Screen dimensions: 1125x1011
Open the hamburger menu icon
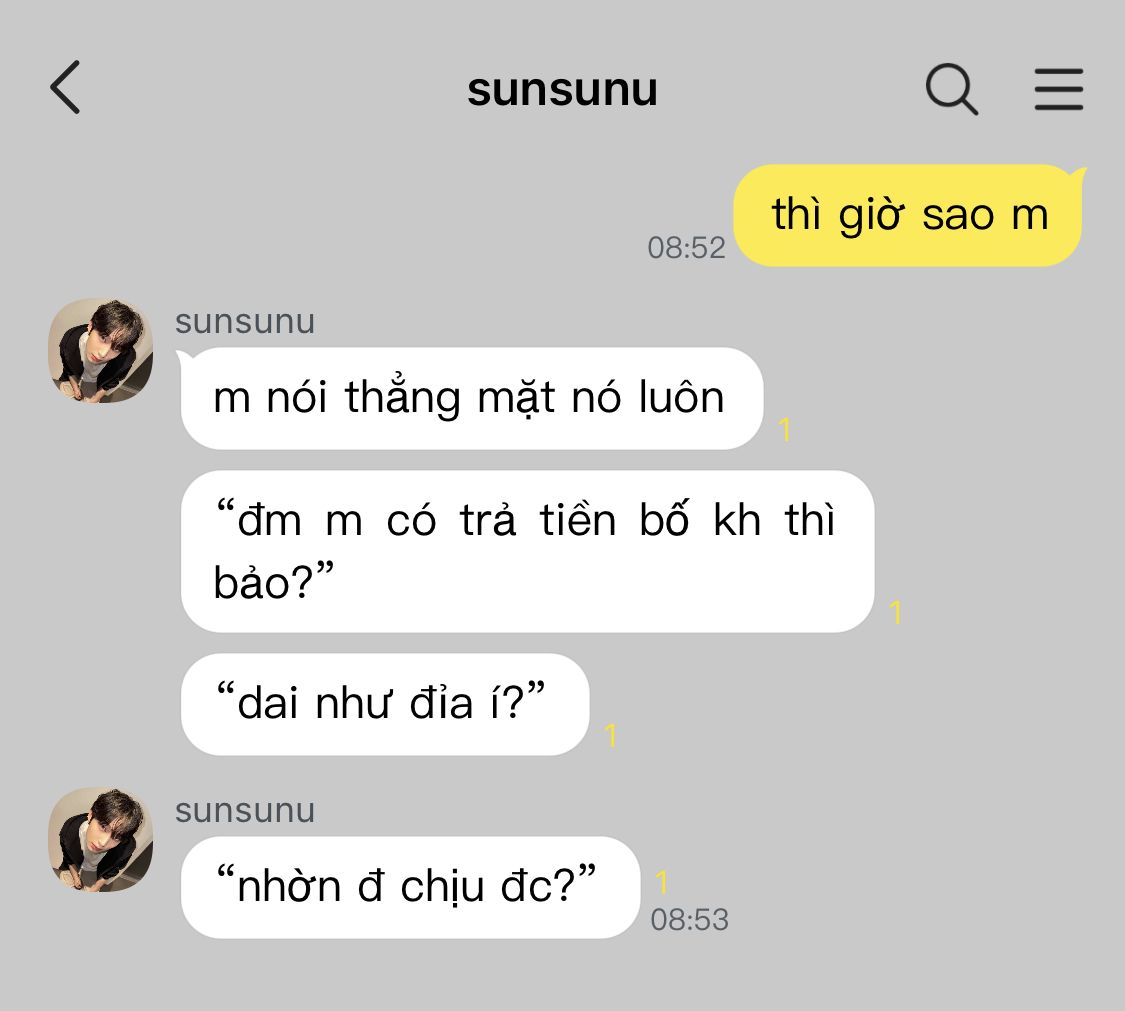coord(1058,89)
